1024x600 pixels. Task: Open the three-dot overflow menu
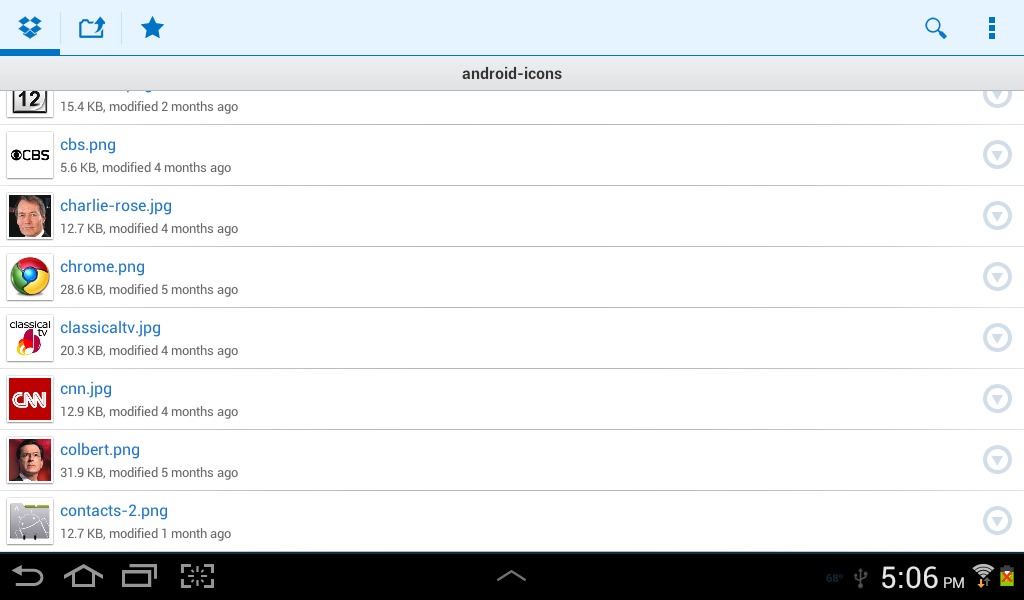coord(991,28)
